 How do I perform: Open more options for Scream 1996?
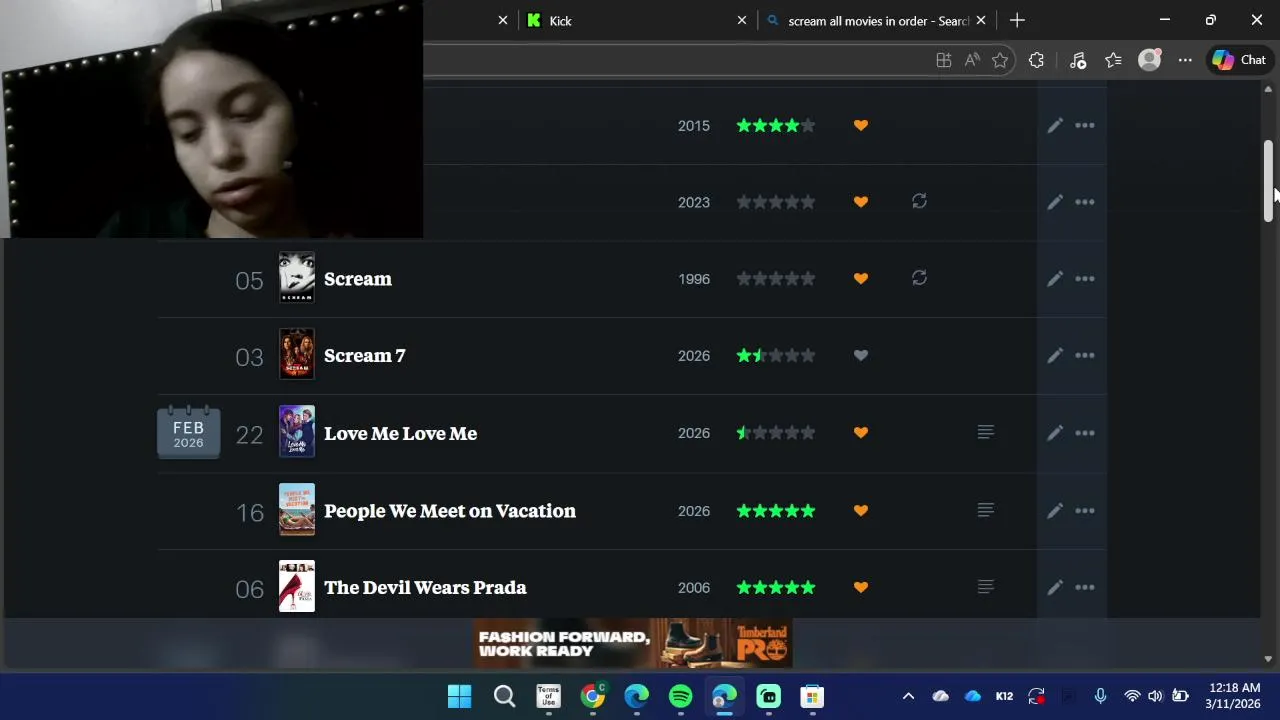(x=1085, y=279)
